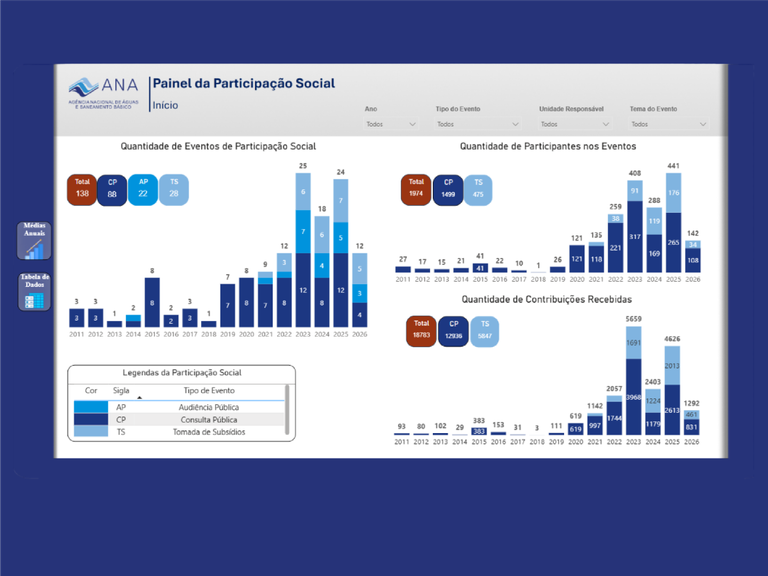
Task: Select the Total 138 events card
Action: click(82, 190)
